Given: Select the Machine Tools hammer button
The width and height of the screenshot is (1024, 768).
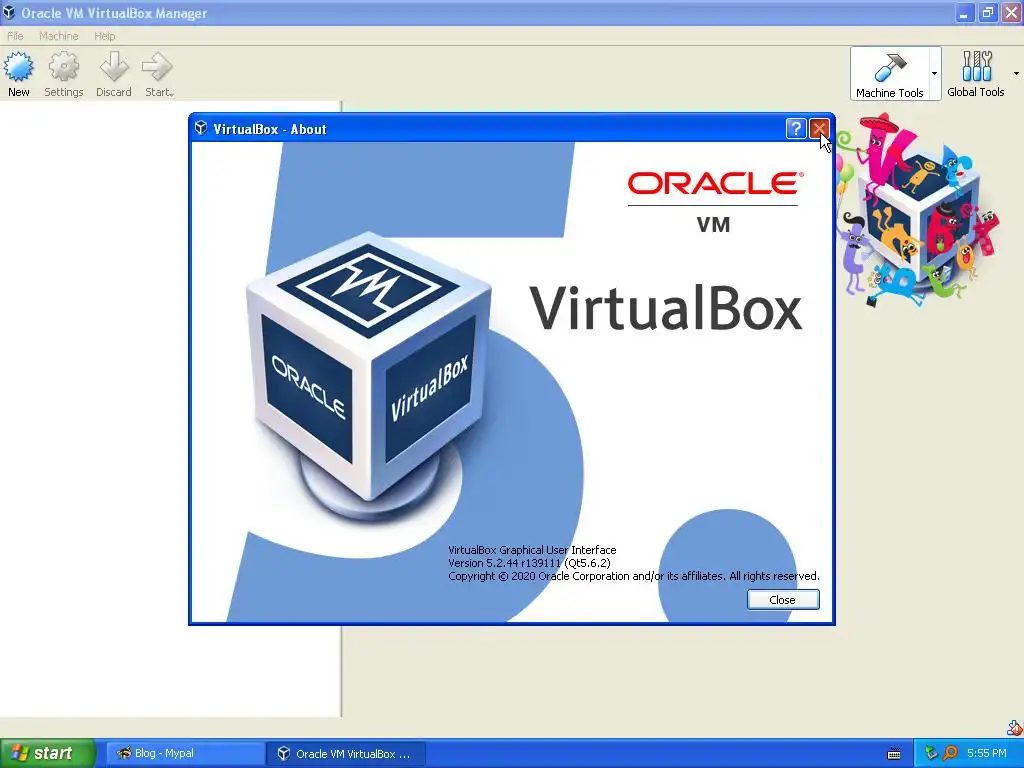Looking at the screenshot, I should click(x=889, y=74).
